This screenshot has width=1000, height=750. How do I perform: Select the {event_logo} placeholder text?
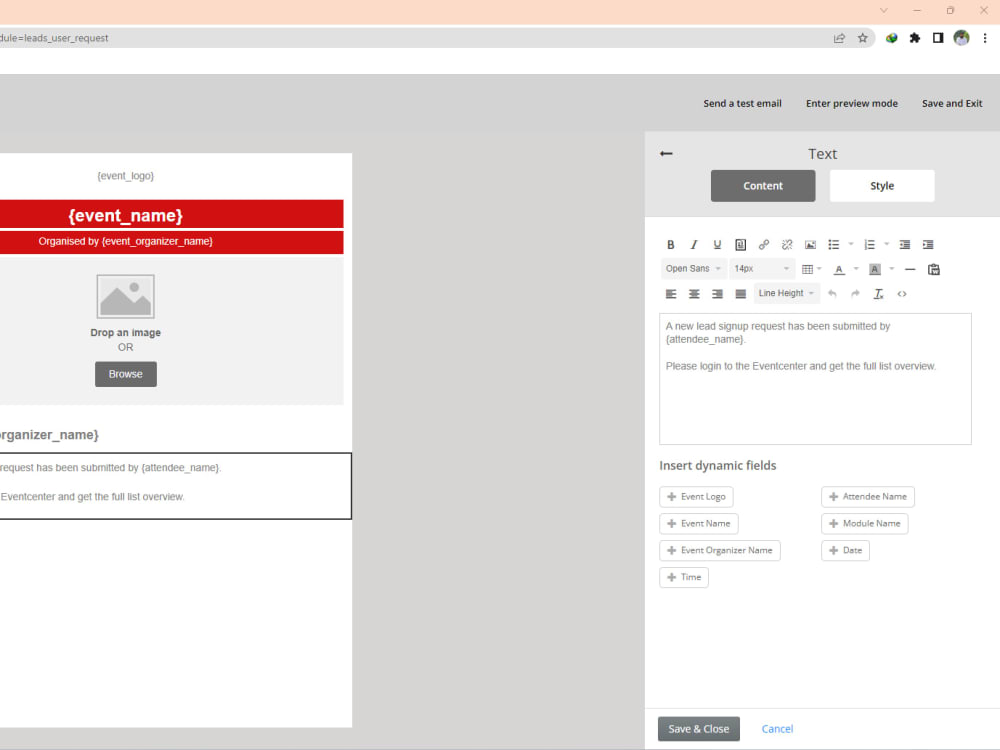click(126, 176)
